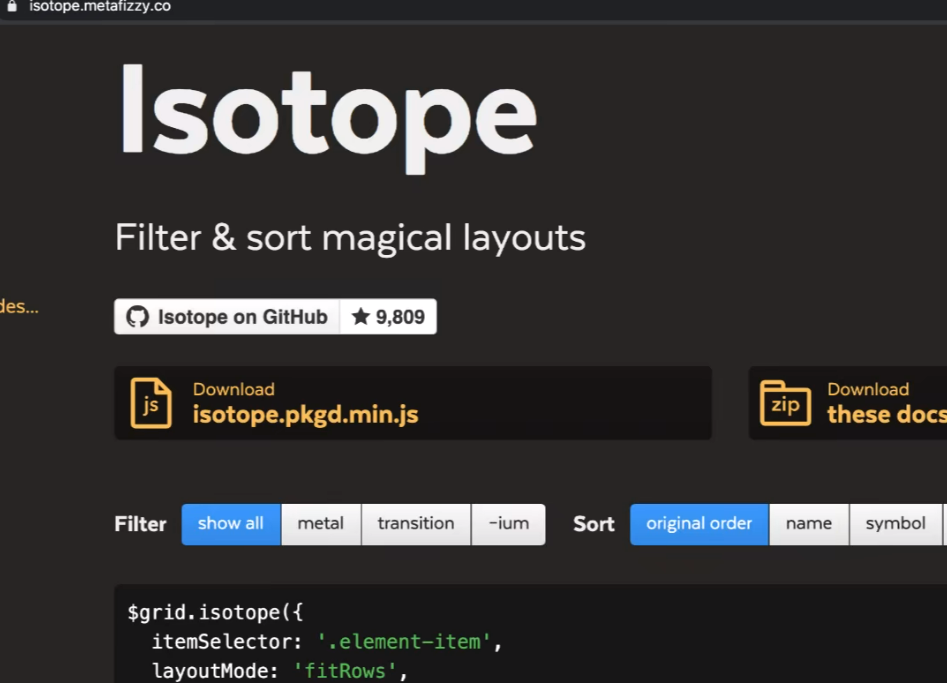The image size is (947, 683).
Task: Click the truncated 'des...' sidebar link
Action: [19, 306]
